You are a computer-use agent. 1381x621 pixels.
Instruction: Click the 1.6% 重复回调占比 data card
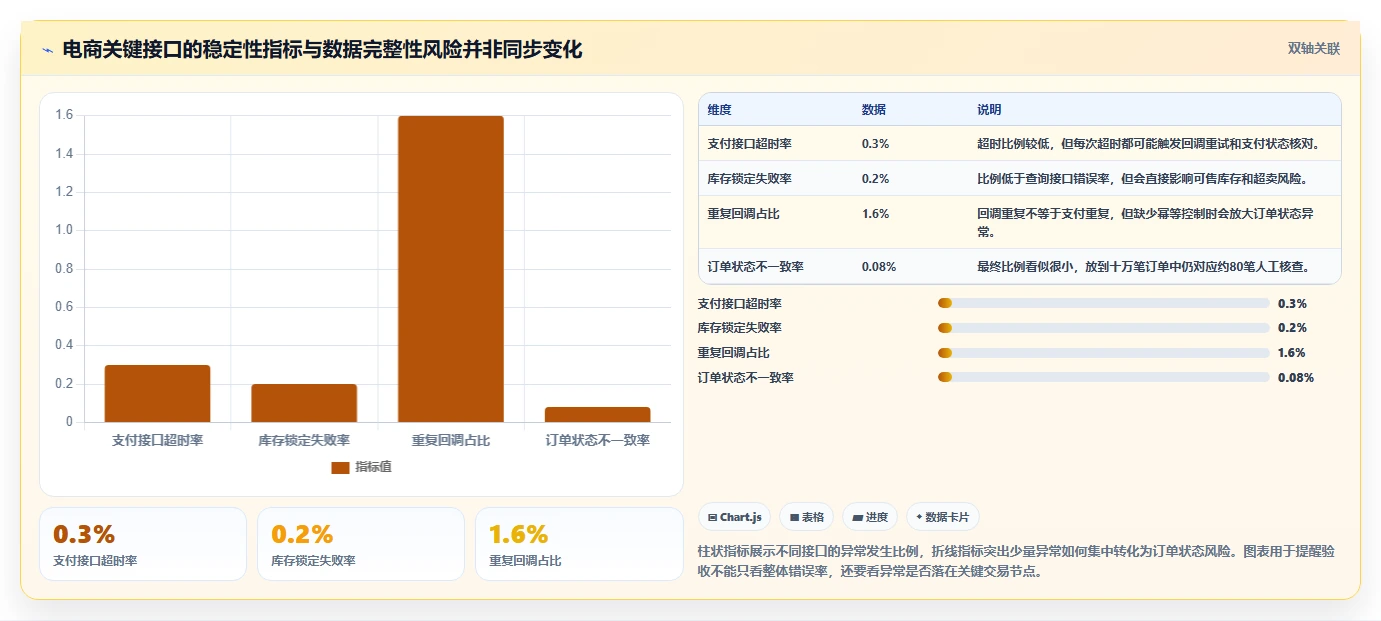(x=579, y=544)
